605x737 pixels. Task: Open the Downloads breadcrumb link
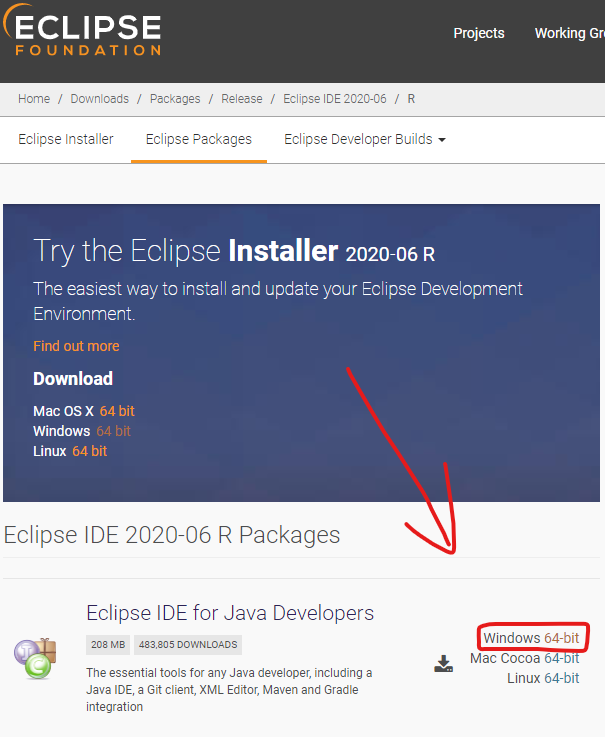(100, 99)
